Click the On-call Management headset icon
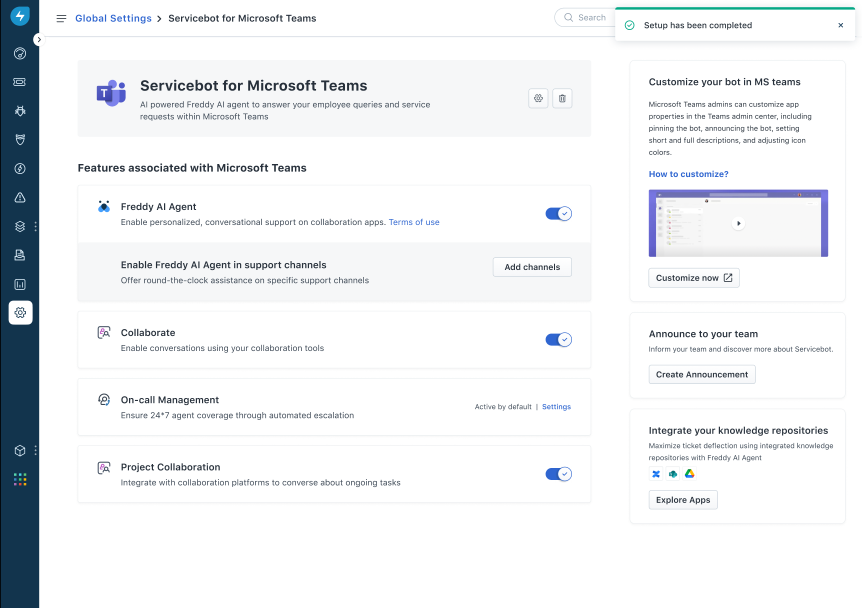Screen dimensions: 862x608 [x=104, y=400]
